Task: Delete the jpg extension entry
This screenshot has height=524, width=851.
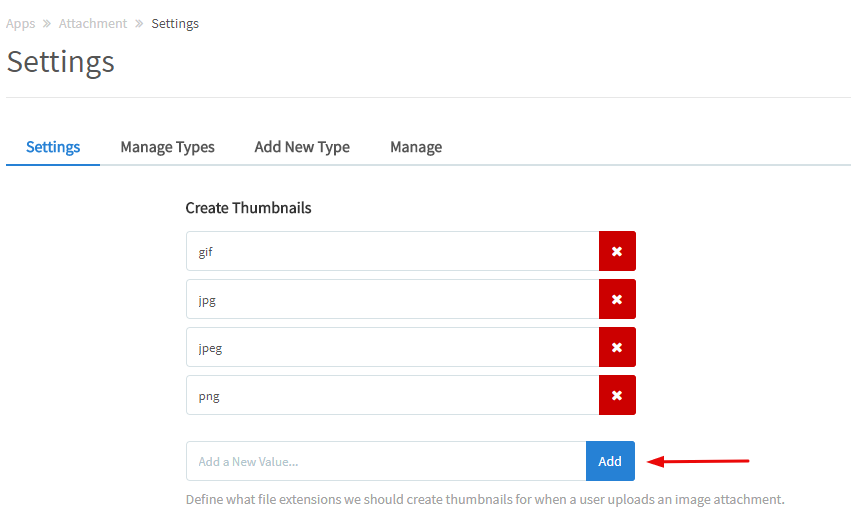Action: click(x=617, y=299)
